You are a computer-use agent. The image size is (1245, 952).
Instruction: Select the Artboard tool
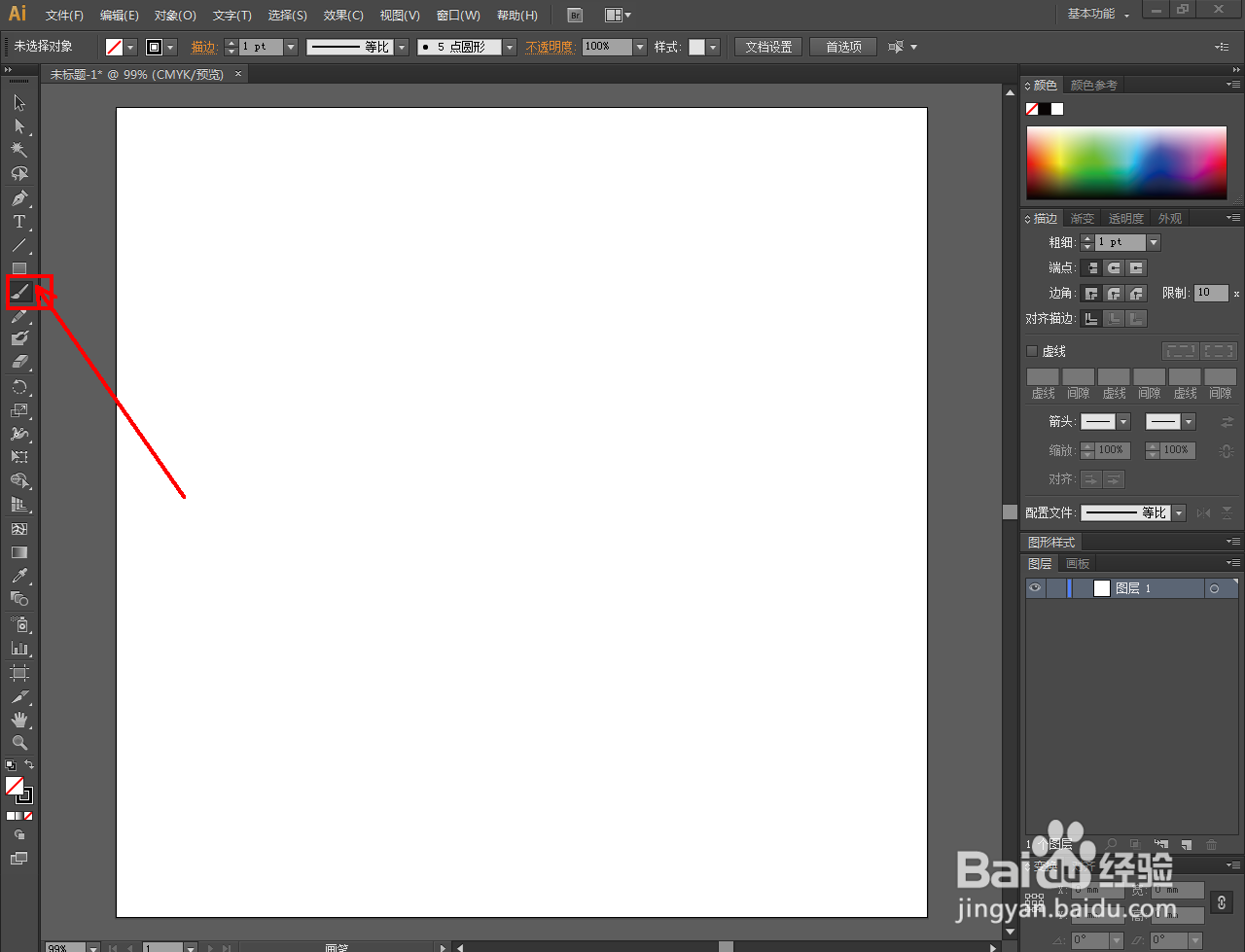point(19,673)
